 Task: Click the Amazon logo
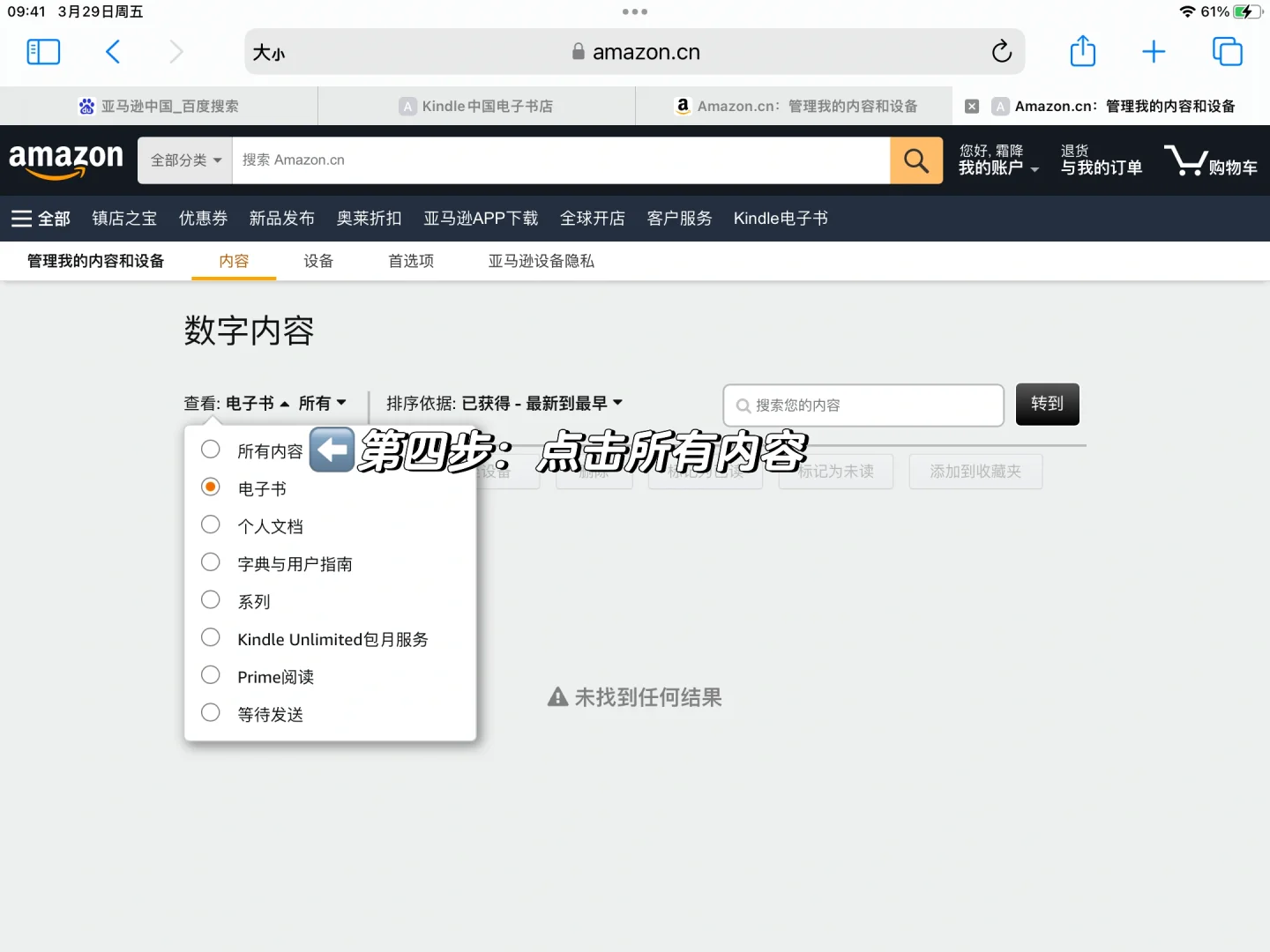[x=66, y=160]
